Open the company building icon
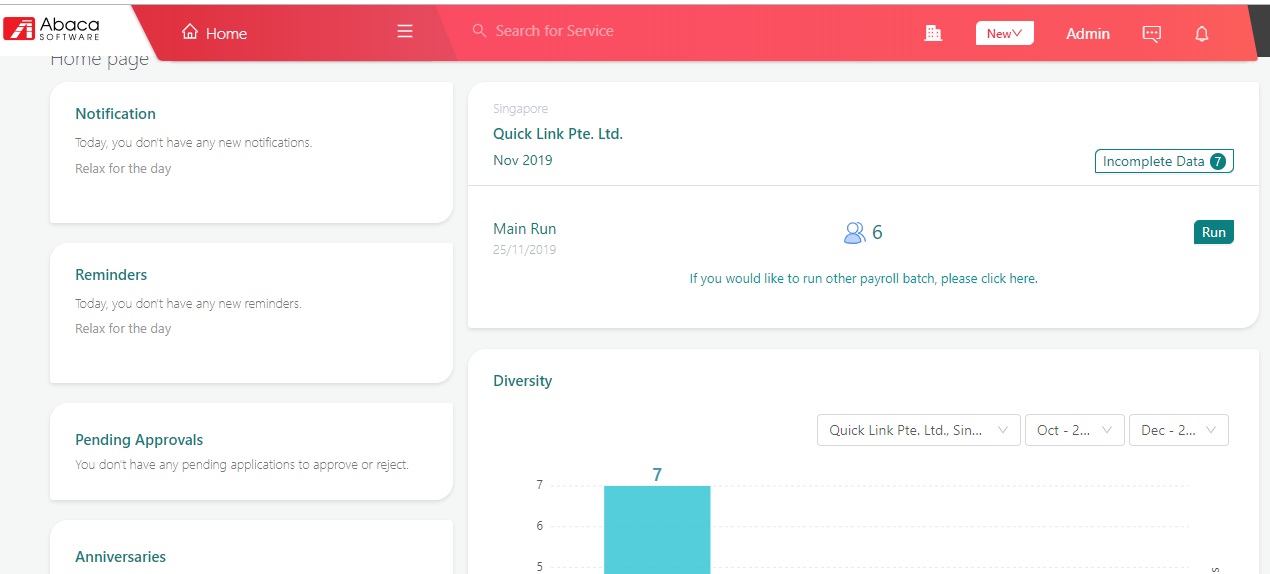Image resolution: width=1270 pixels, height=574 pixels. [x=934, y=33]
